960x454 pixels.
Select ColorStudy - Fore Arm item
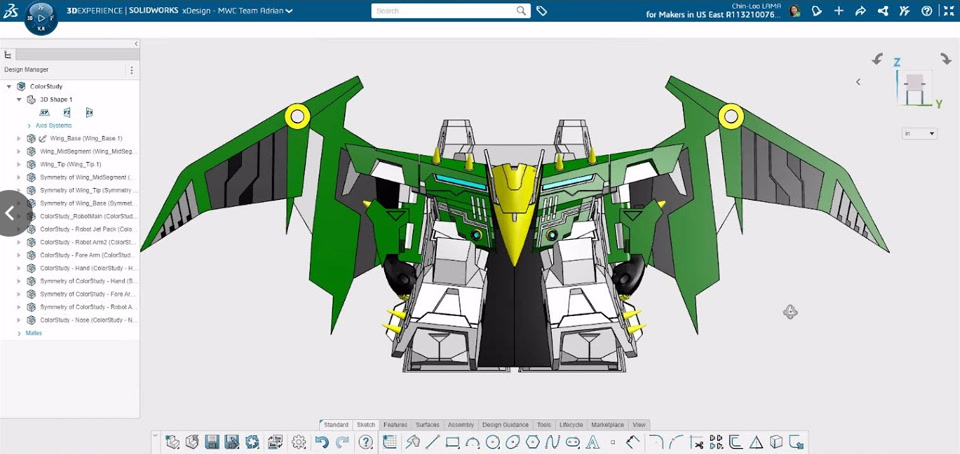(x=89, y=255)
